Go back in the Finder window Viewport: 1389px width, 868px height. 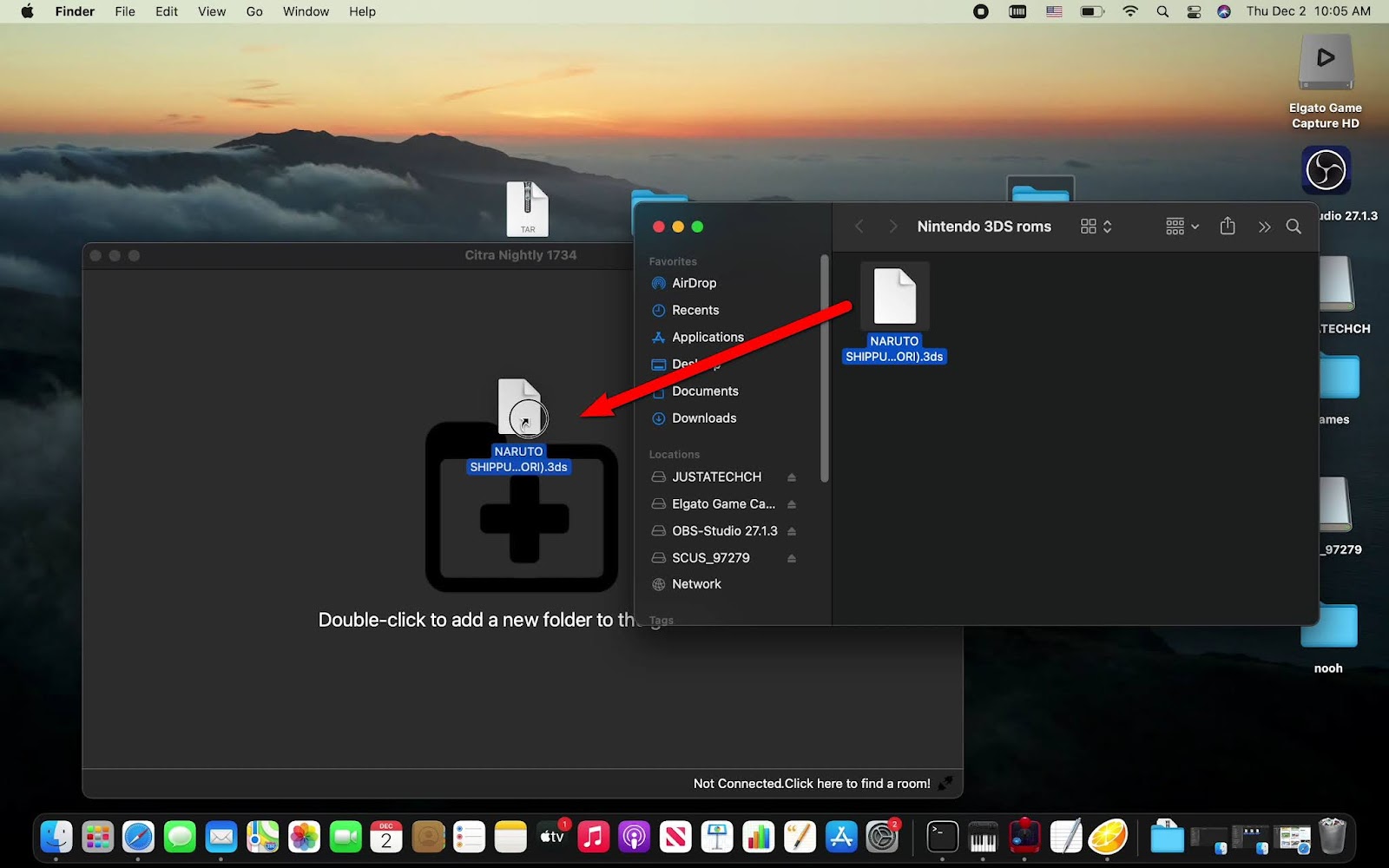coord(859,227)
